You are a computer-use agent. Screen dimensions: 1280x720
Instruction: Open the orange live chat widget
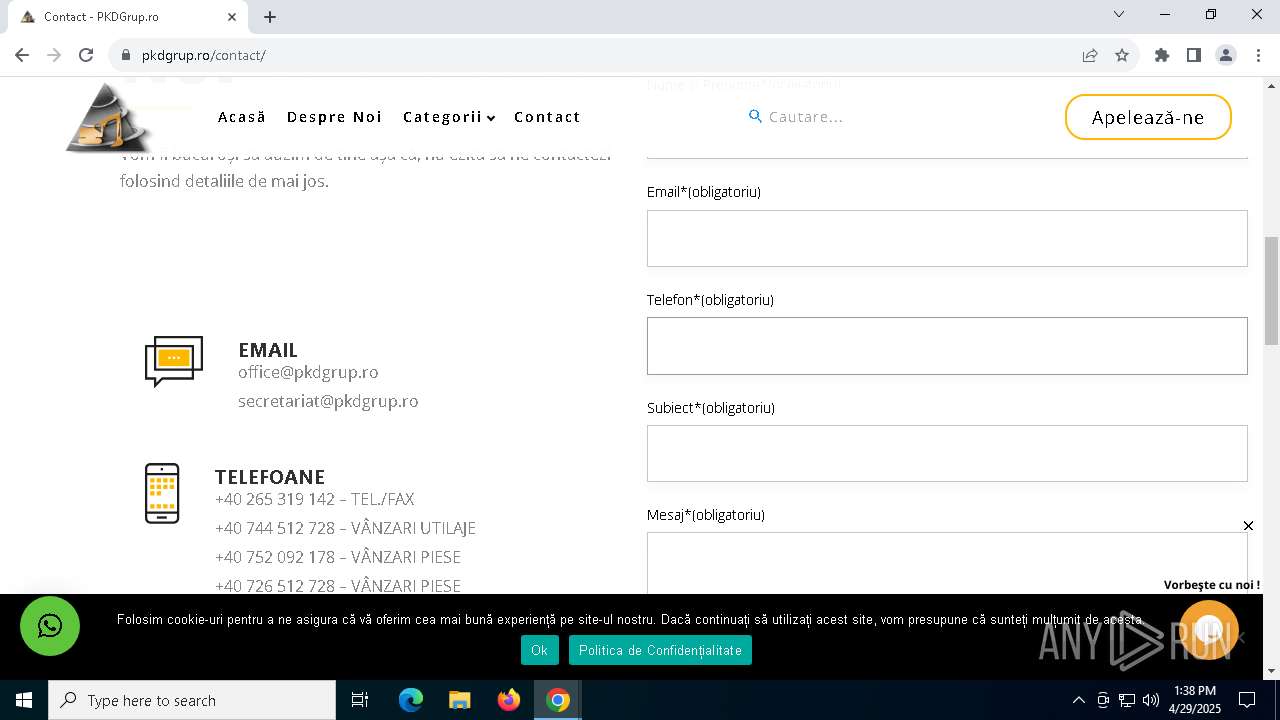(x=1209, y=630)
